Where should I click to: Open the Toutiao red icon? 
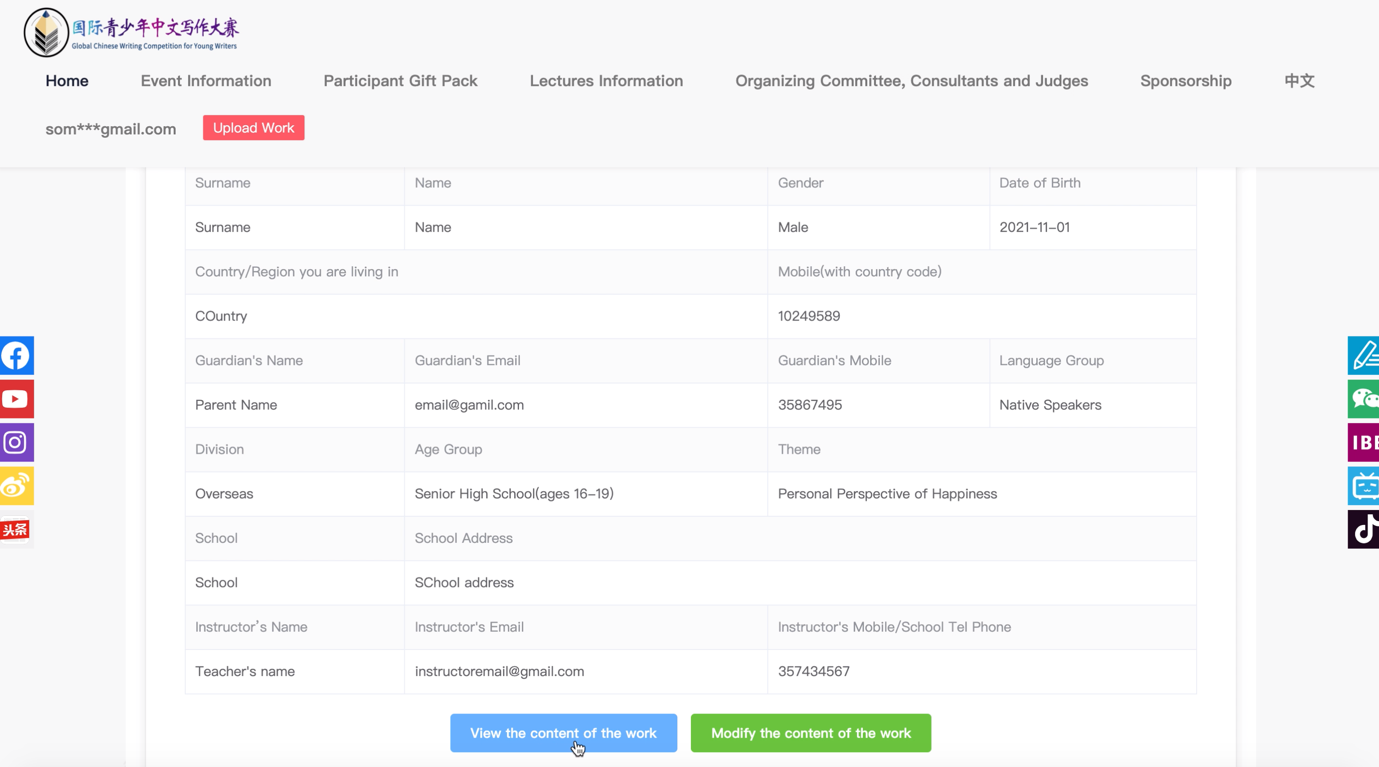16,529
